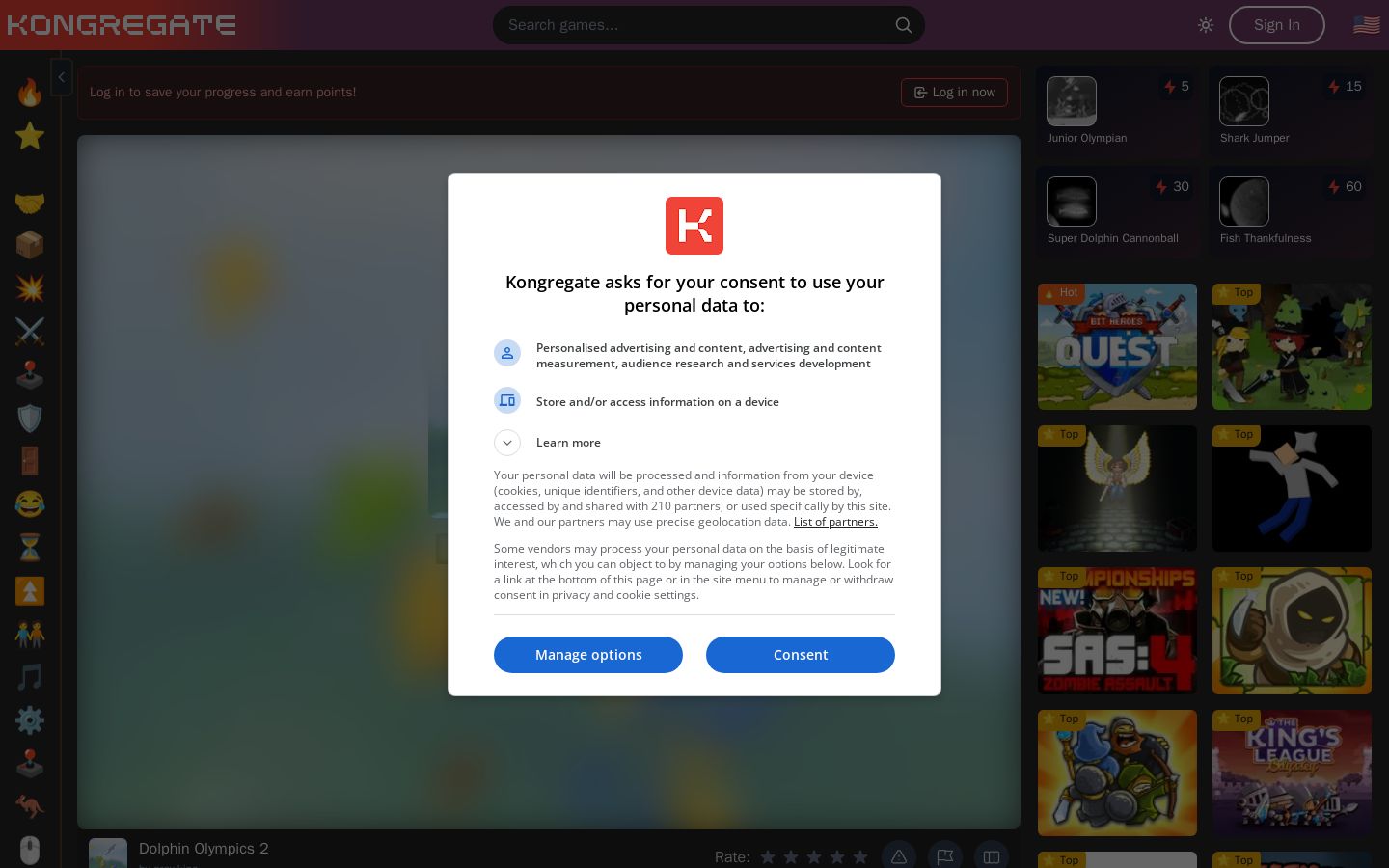This screenshot has width=1389, height=868.
Task: Click the report warning triangle icon
Action: (899, 856)
